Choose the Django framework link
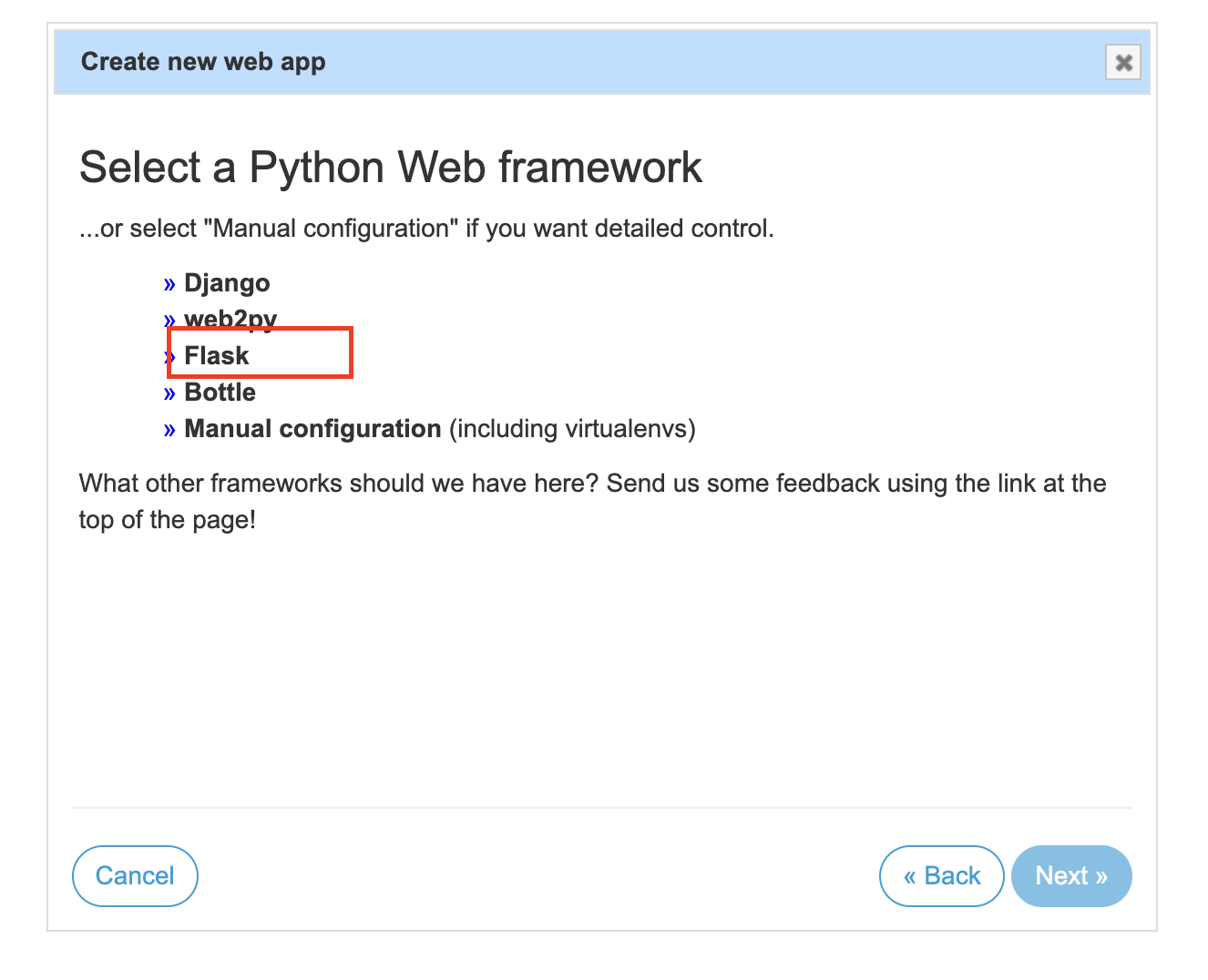This screenshot has width=1208, height=980. click(x=227, y=283)
